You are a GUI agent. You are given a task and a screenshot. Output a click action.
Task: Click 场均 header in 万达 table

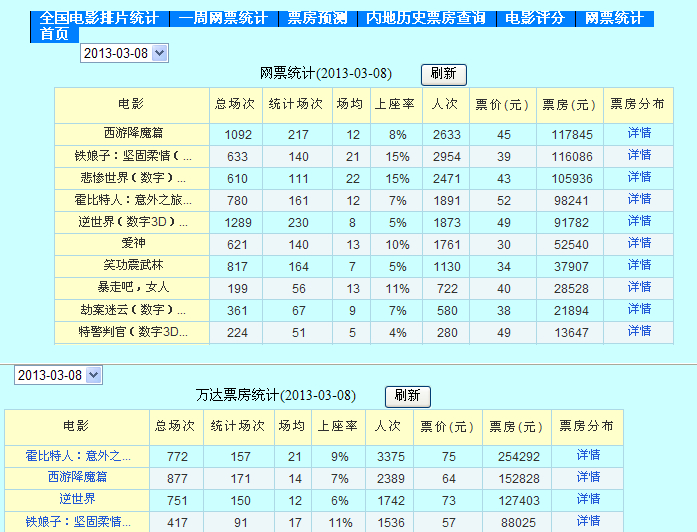click(x=292, y=427)
